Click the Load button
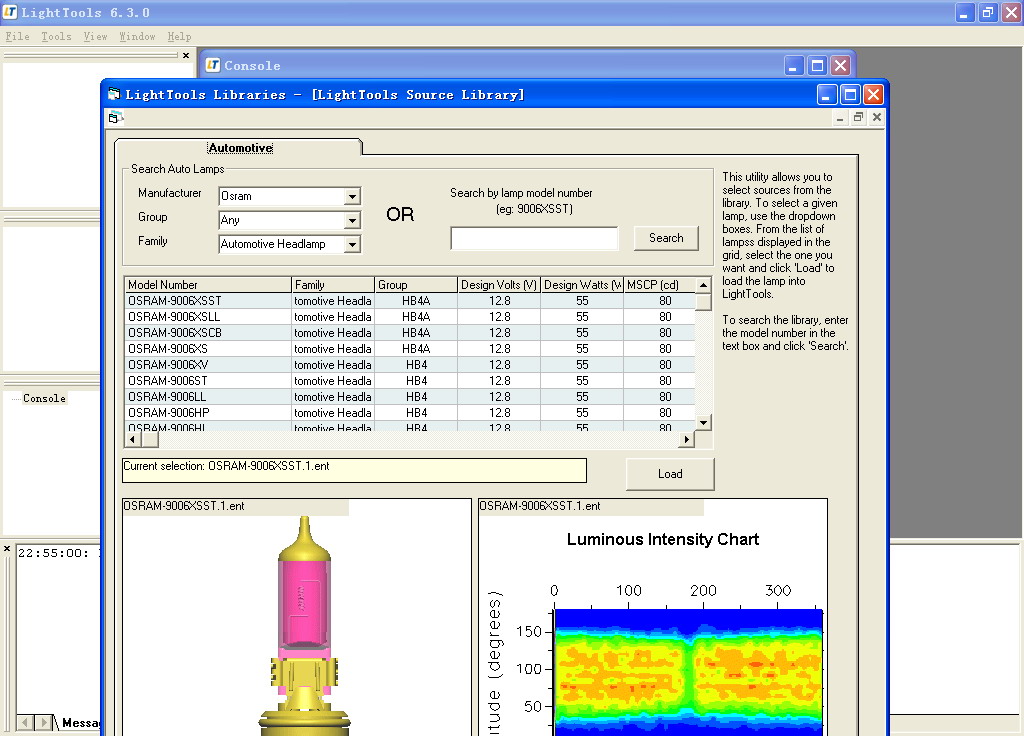 [670, 474]
